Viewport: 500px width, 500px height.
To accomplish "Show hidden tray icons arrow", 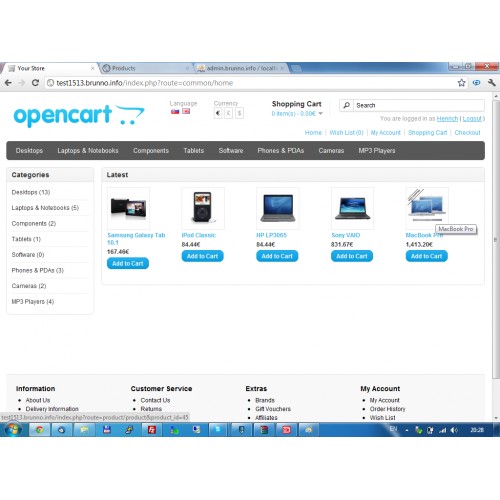I will click(407, 430).
